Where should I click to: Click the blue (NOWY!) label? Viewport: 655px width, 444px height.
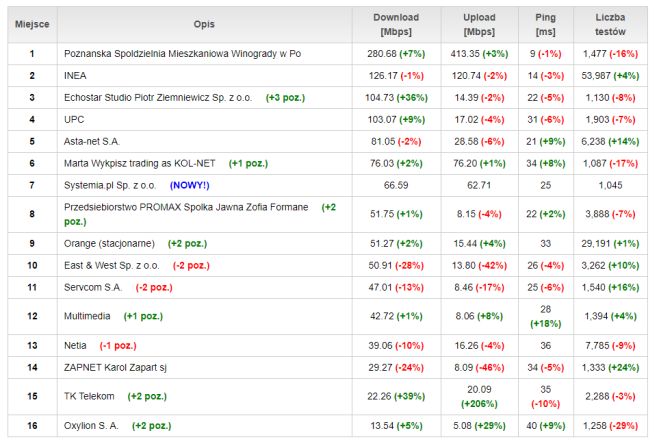191,185
